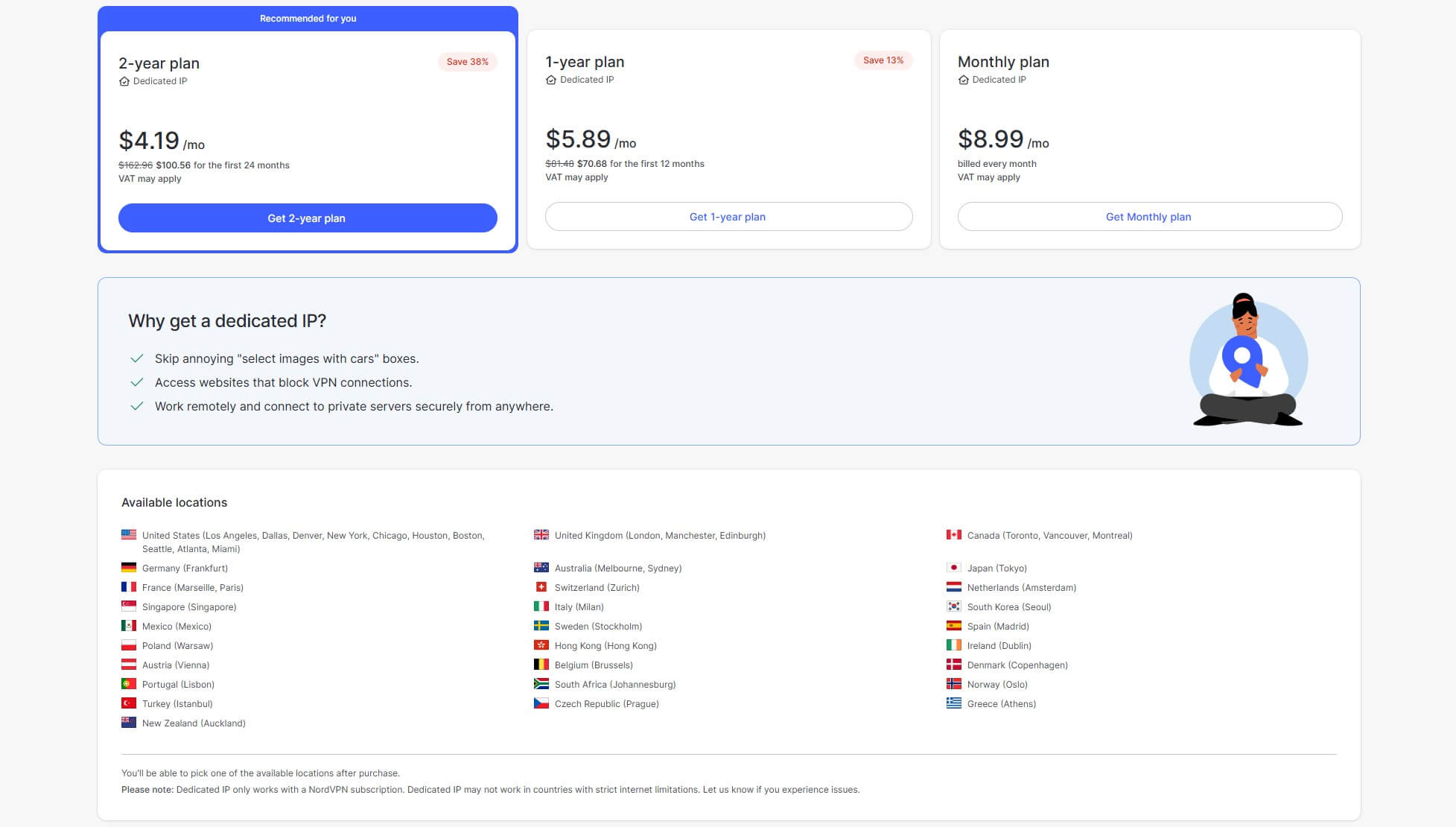Viewport: 1456px width, 827px height.
Task: Click the 'Recommended for you' banner
Action: (308, 18)
